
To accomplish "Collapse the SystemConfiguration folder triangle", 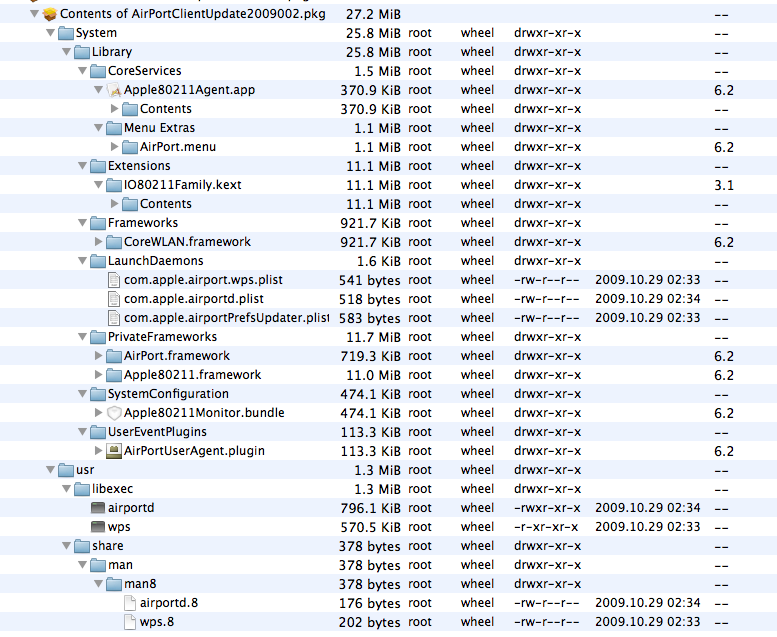I will pos(82,394).
